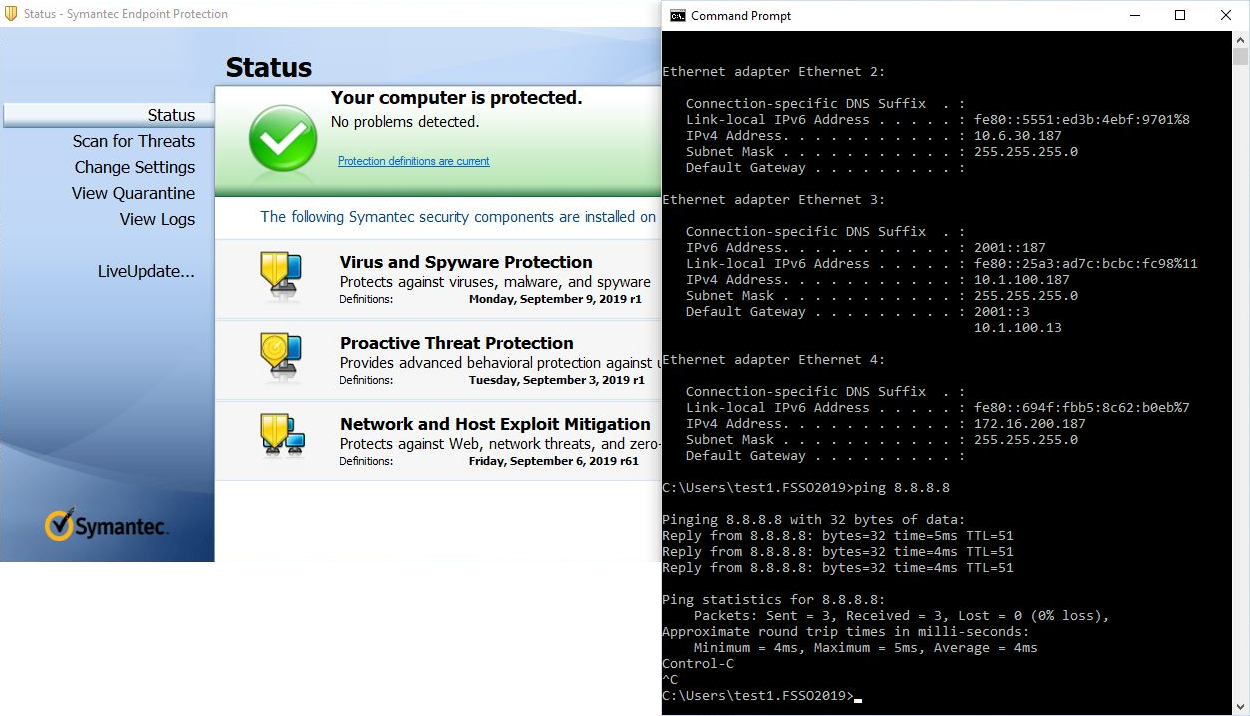Click Your computer is protected text
This screenshot has height=716, width=1250.
(x=456, y=98)
